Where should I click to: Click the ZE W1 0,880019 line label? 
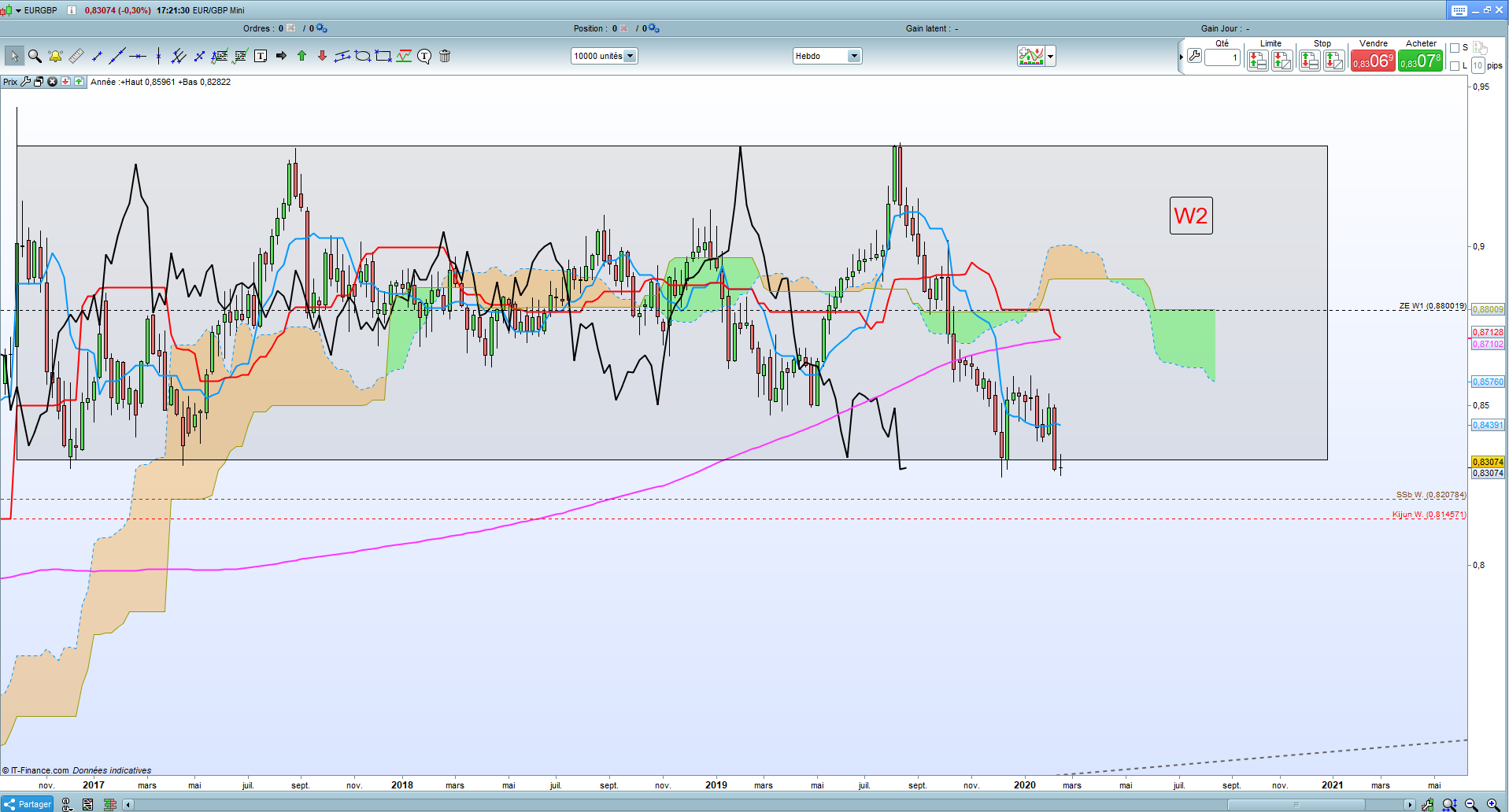coord(1433,306)
